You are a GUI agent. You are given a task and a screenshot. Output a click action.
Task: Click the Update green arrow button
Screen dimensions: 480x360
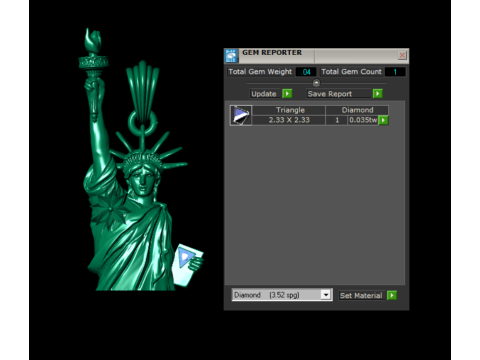tap(287, 94)
